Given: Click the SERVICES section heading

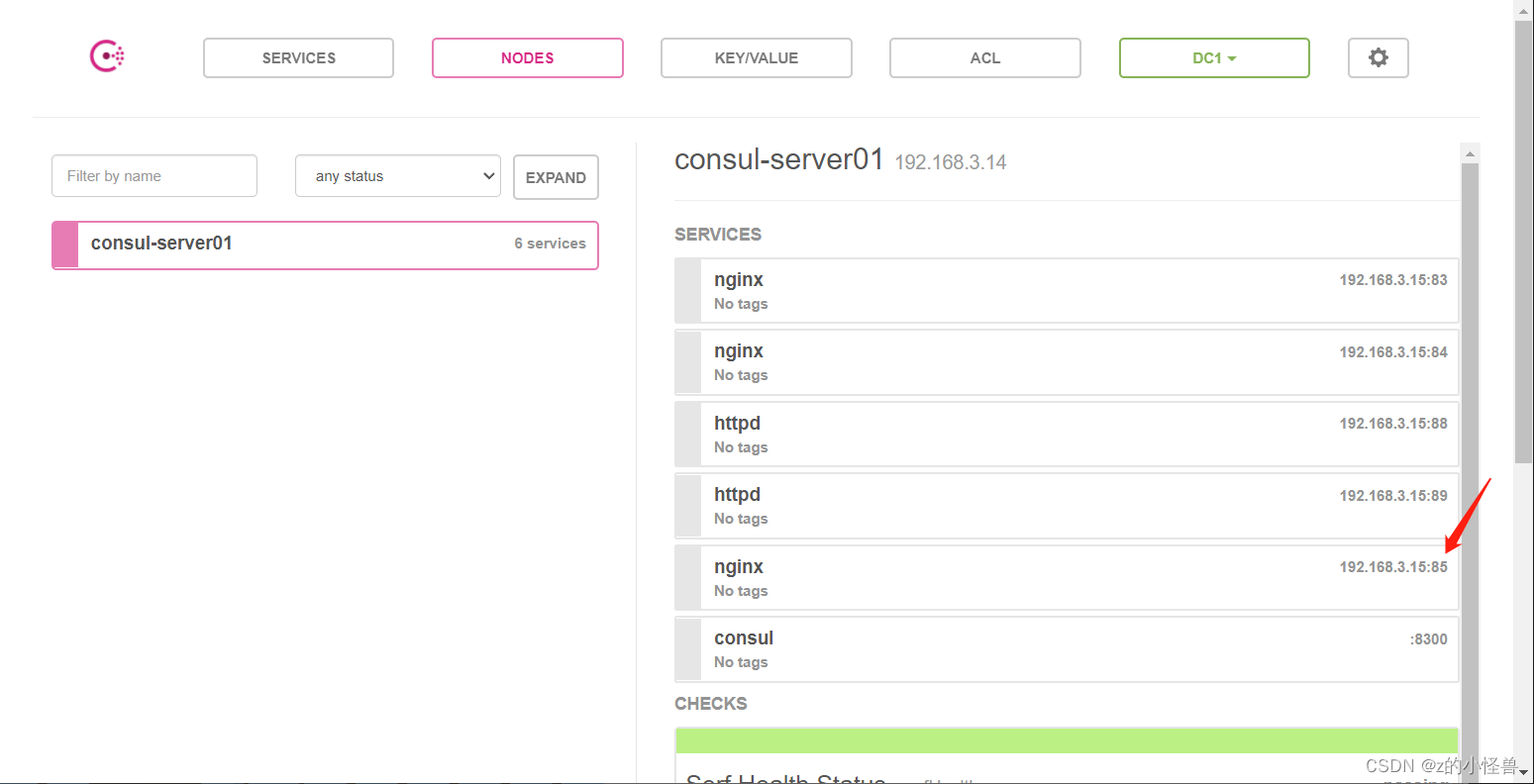Looking at the screenshot, I should coord(718,235).
